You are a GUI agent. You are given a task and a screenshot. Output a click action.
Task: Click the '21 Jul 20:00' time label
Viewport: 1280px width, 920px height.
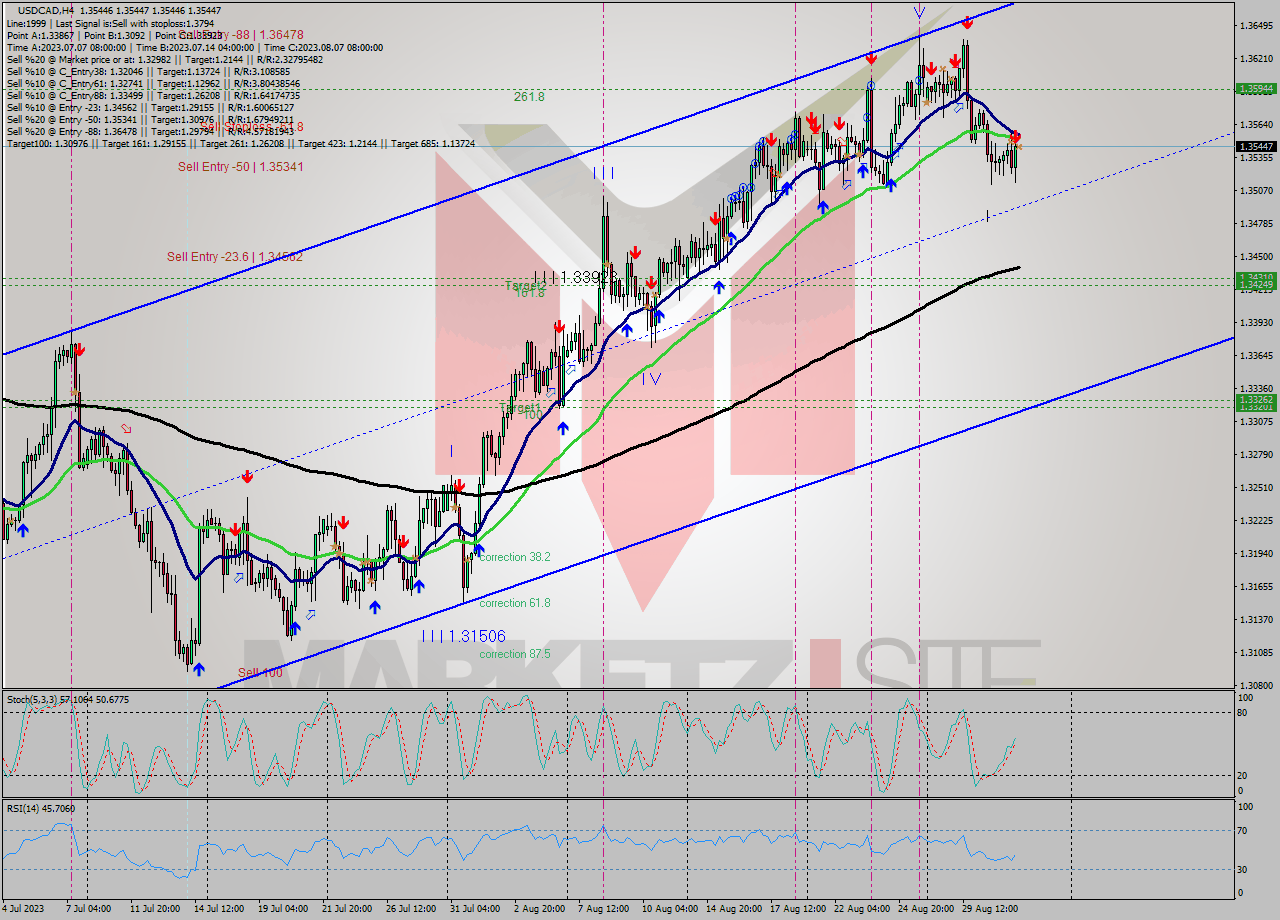pos(348,909)
